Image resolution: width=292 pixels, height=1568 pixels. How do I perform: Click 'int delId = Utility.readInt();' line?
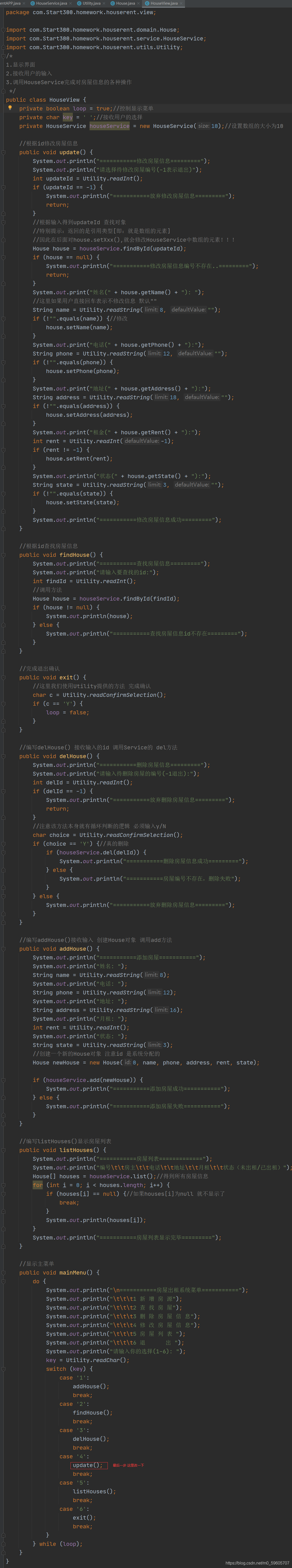83,783
